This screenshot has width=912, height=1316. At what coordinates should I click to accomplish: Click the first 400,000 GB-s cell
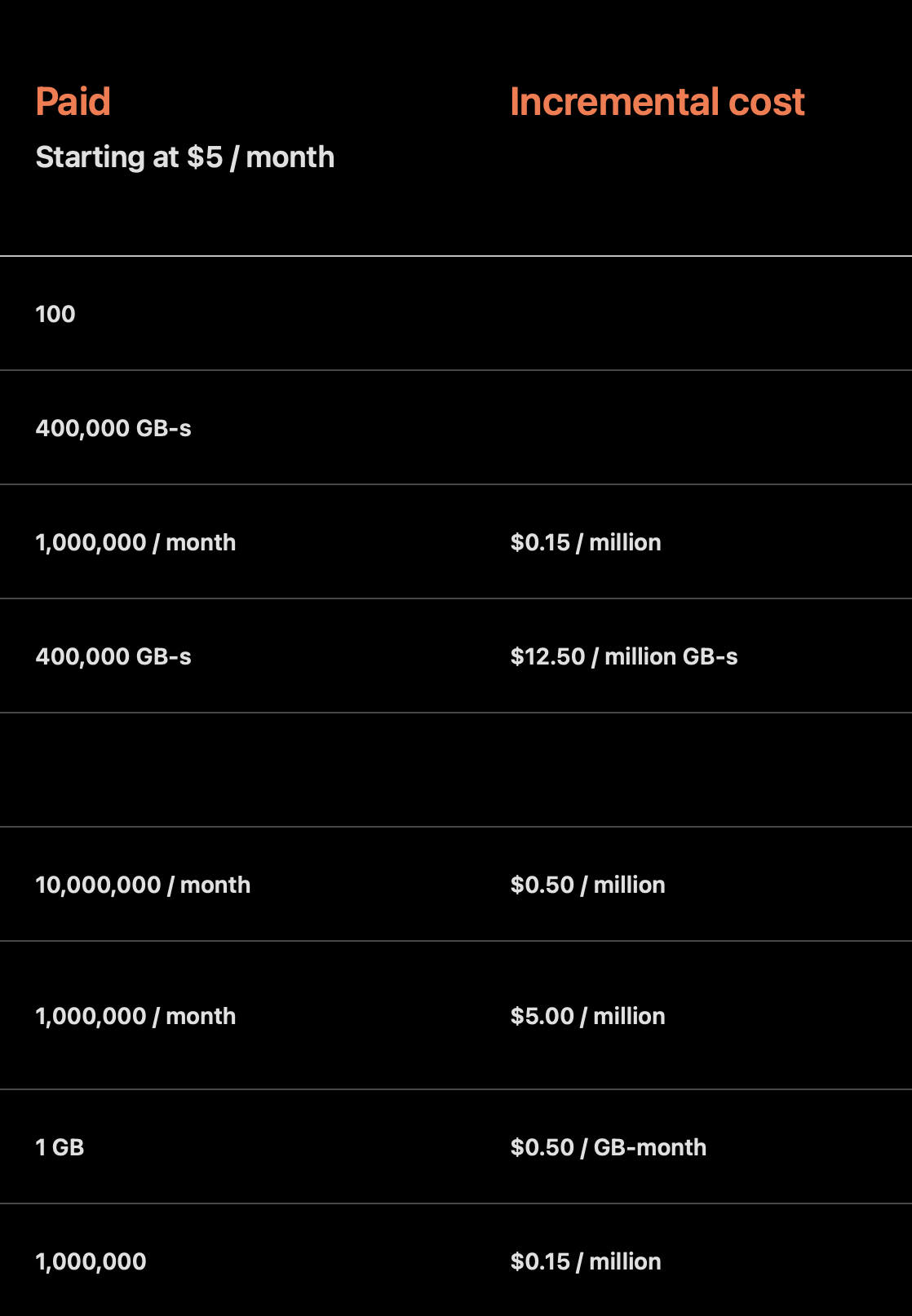coord(113,428)
